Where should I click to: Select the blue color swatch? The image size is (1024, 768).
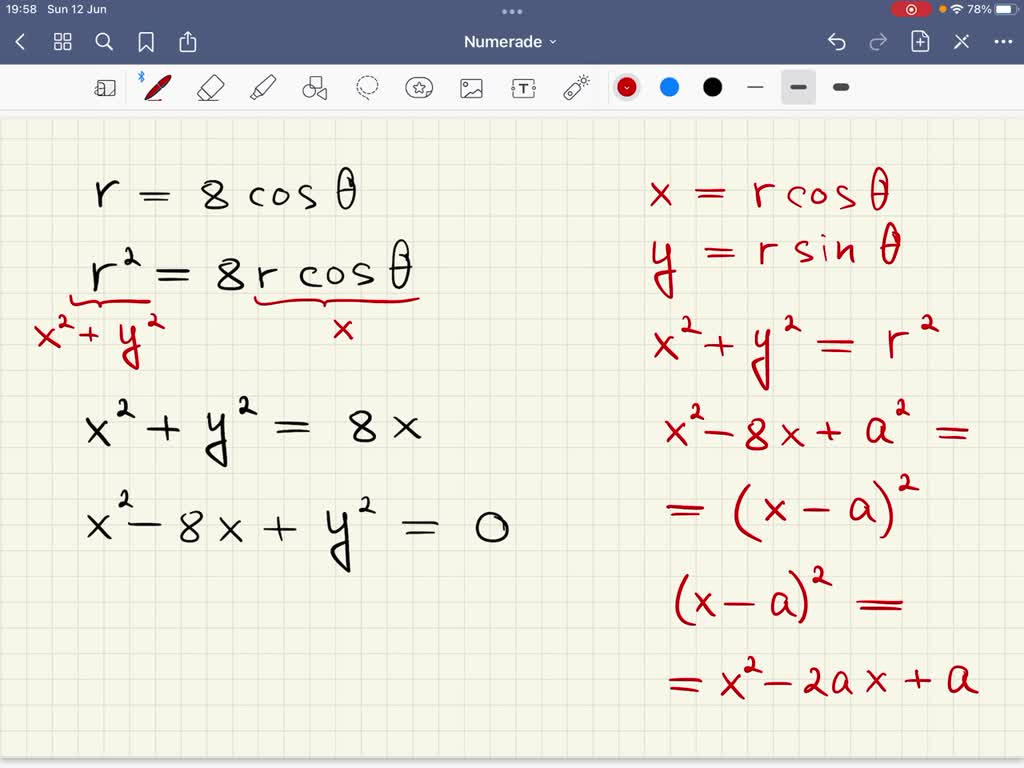(669, 87)
